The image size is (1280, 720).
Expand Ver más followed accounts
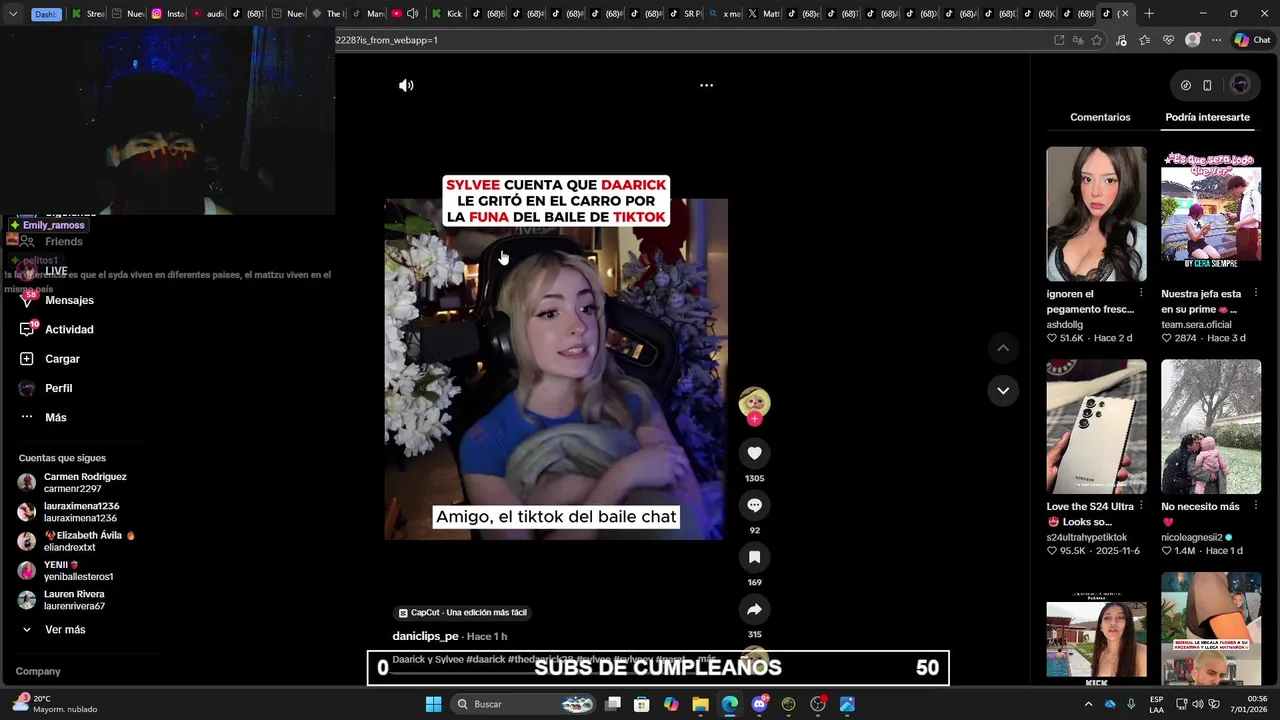tap(54, 630)
